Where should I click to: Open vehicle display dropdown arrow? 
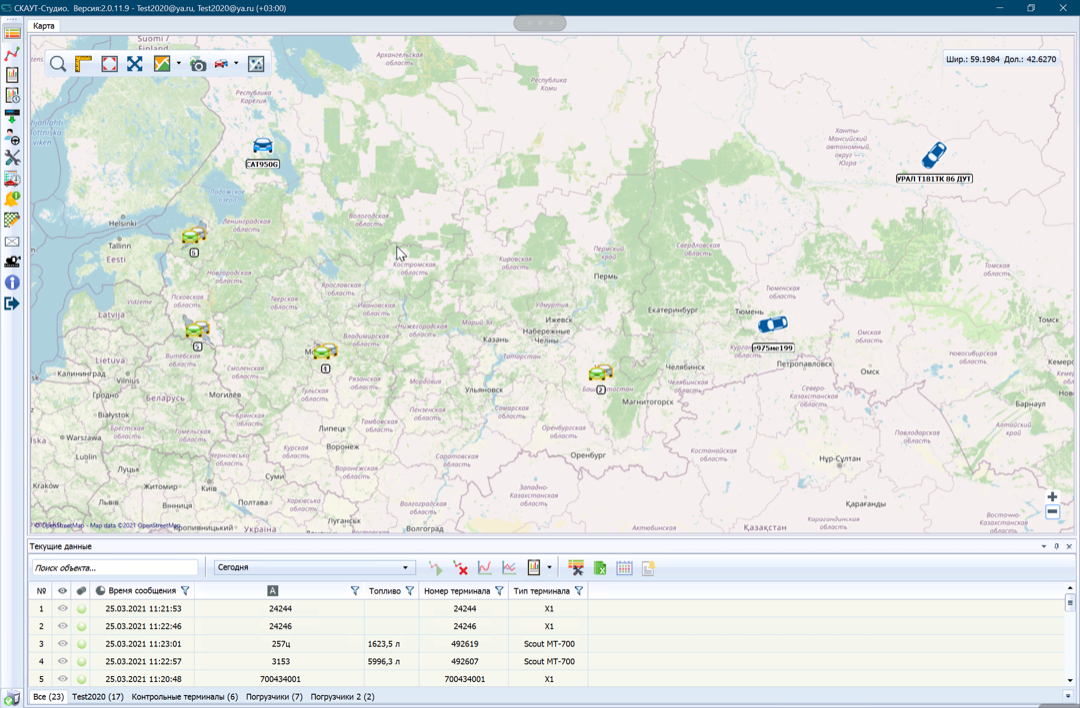point(236,64)
